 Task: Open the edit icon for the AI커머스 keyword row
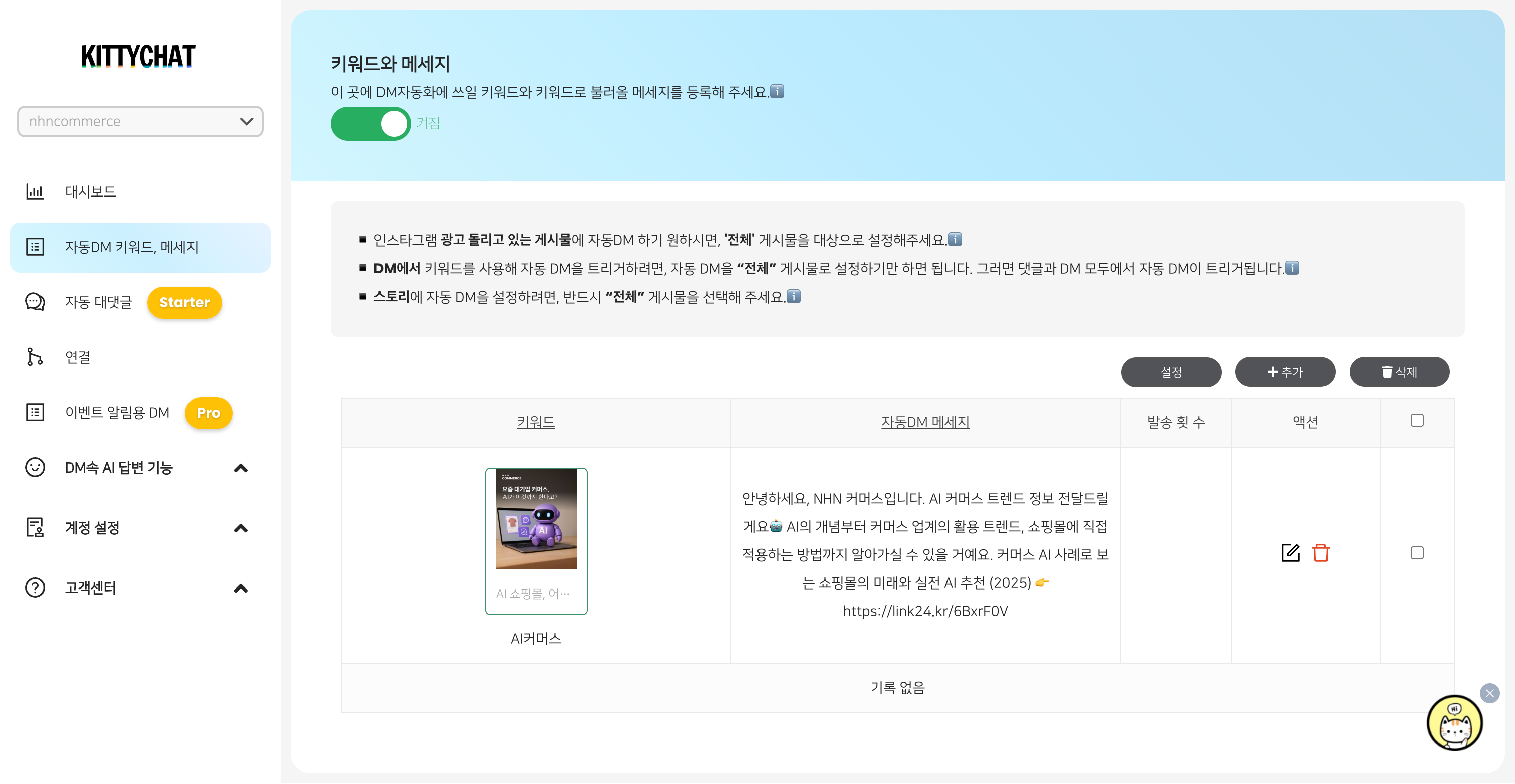tap(1290, 553)
